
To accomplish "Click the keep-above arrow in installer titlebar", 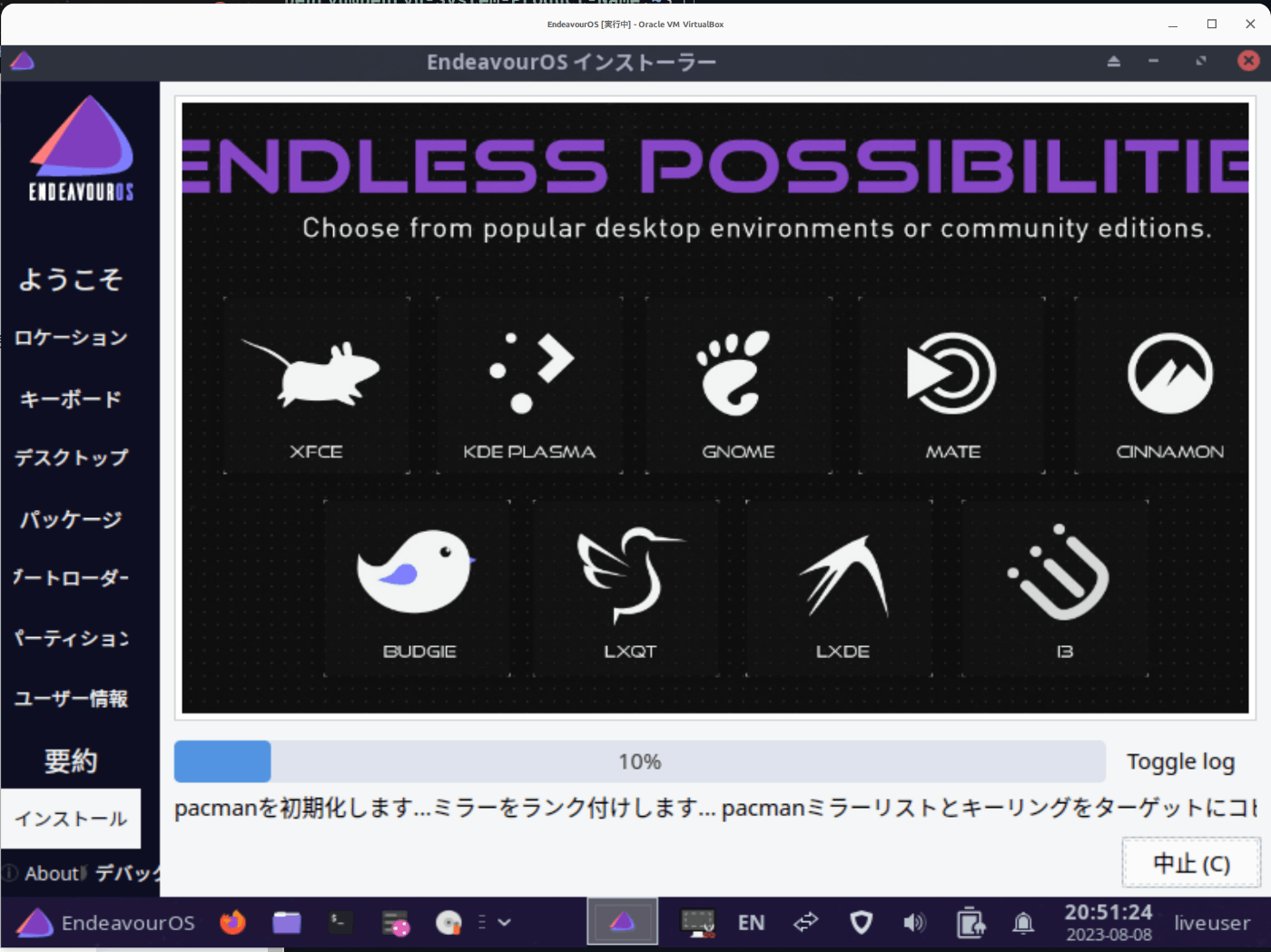I will click(x=1113, y=62).
